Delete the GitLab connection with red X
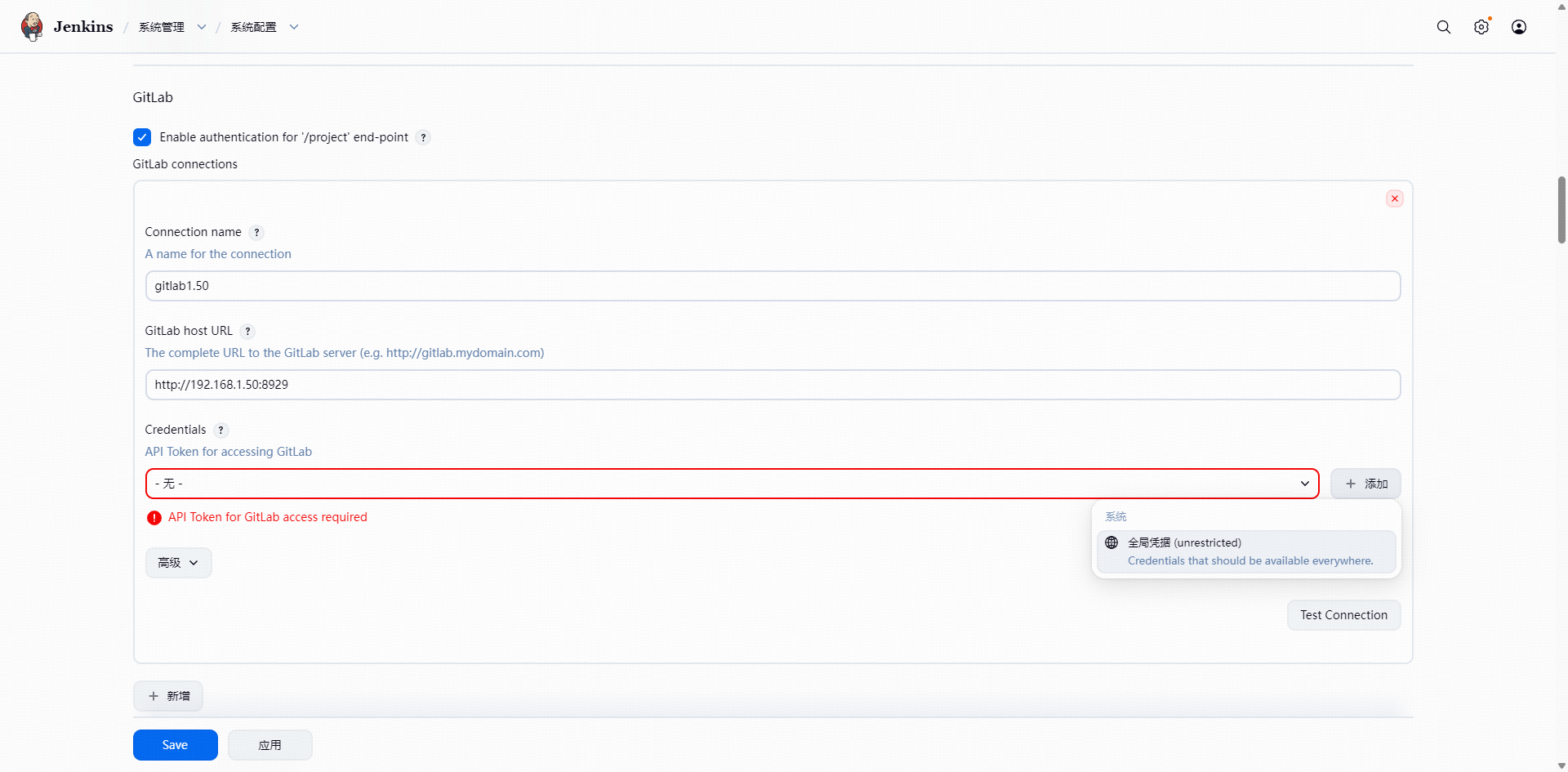1568x772 pixels. 1395,199
